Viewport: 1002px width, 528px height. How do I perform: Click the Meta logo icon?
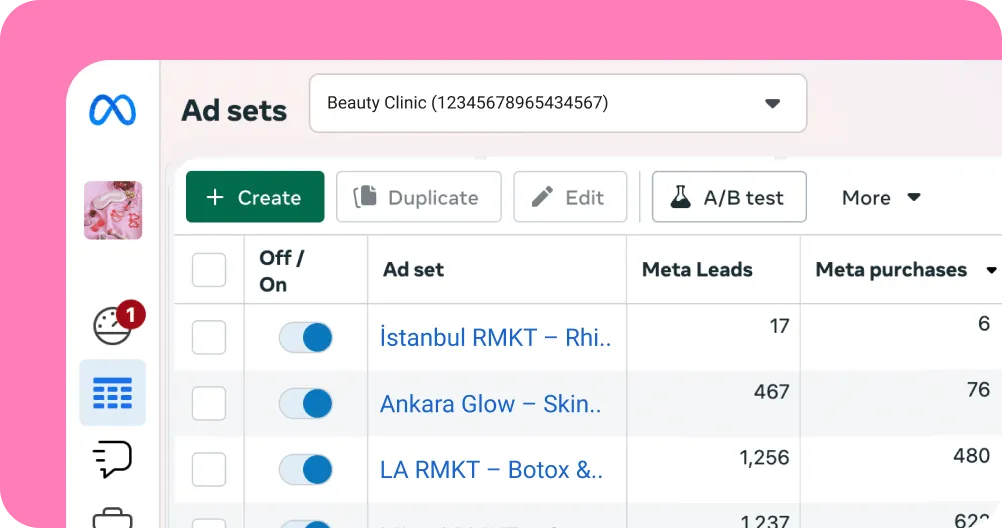coord(112,110)
